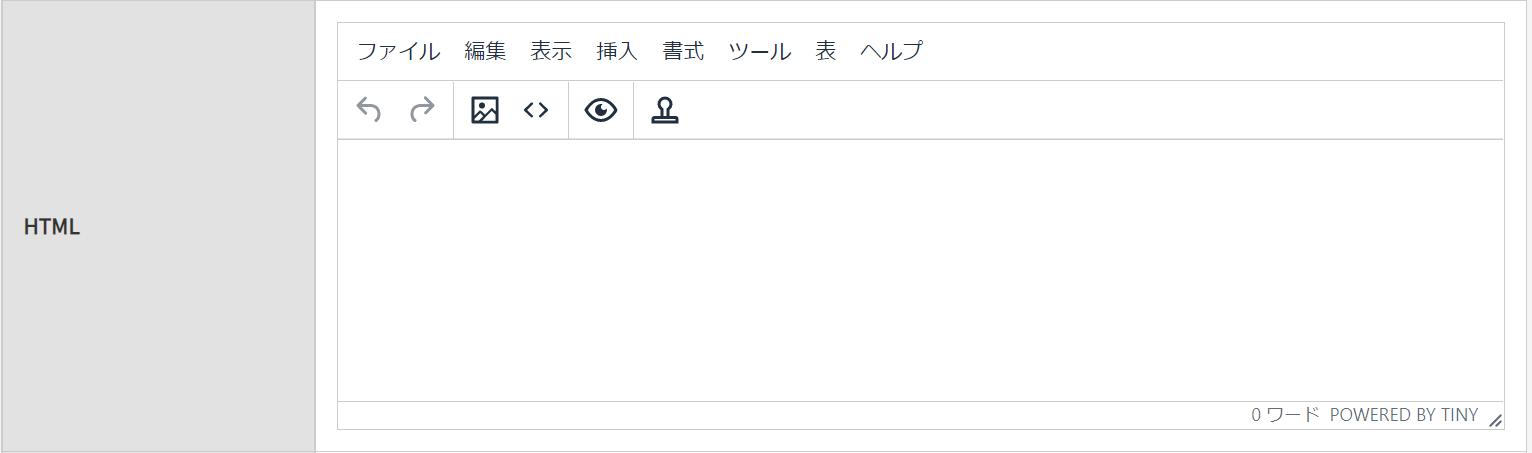Open the source code editor icon
The height and width of the screenshot is (453, 1532).
[x=536, y=110]
